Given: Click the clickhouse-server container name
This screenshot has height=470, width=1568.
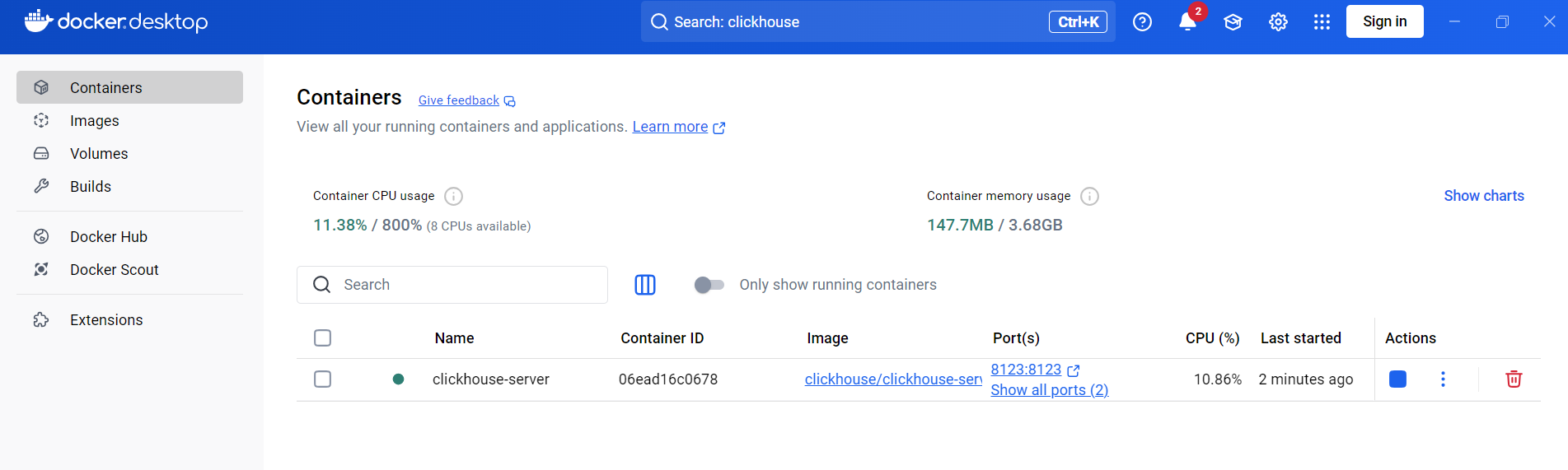Looking at the screenshot, I should [491, 379].
